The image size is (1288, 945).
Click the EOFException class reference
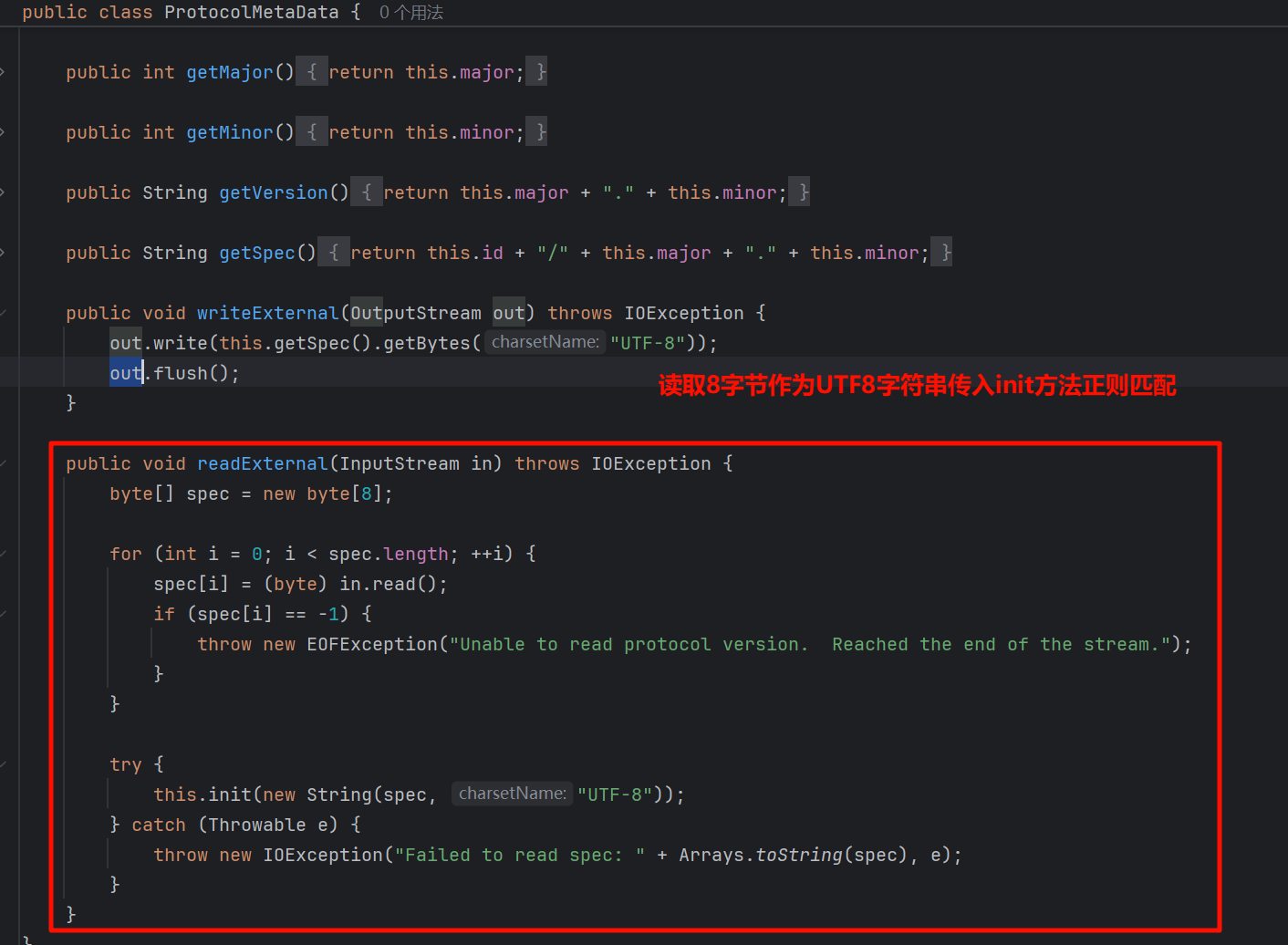(372, 644)
